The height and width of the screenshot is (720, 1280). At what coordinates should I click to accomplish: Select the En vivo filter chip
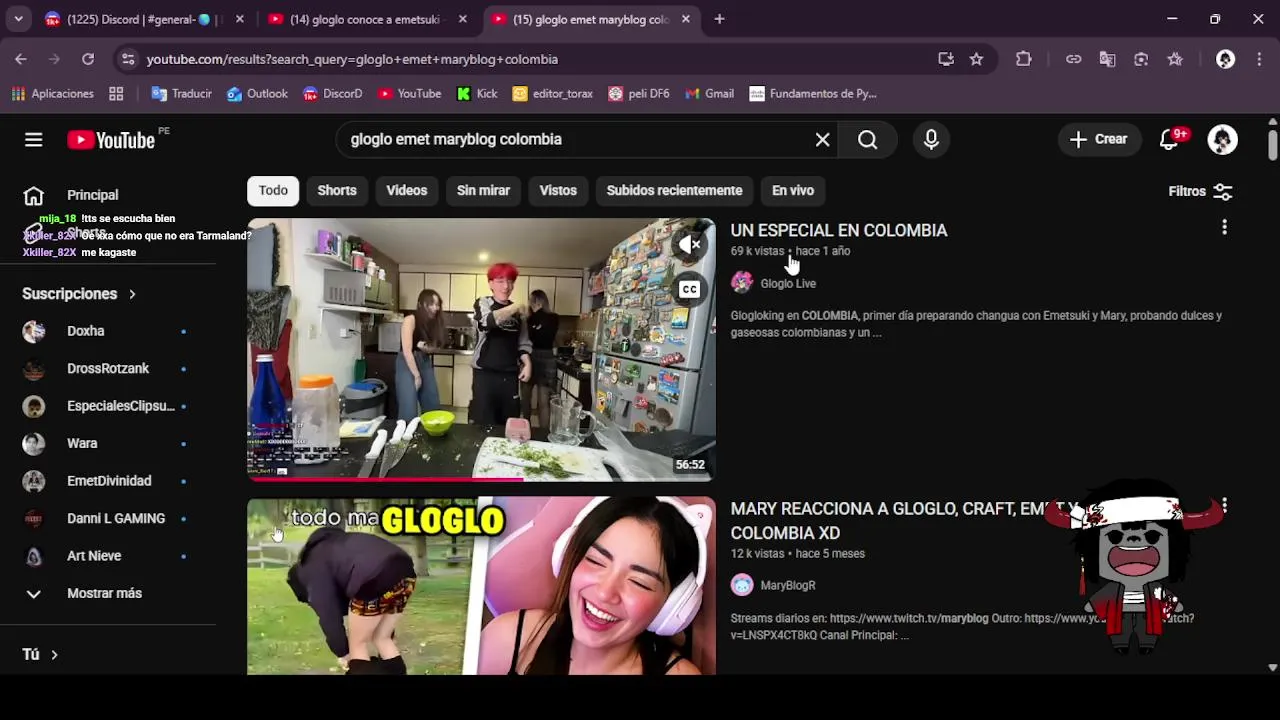coord(793,190)
